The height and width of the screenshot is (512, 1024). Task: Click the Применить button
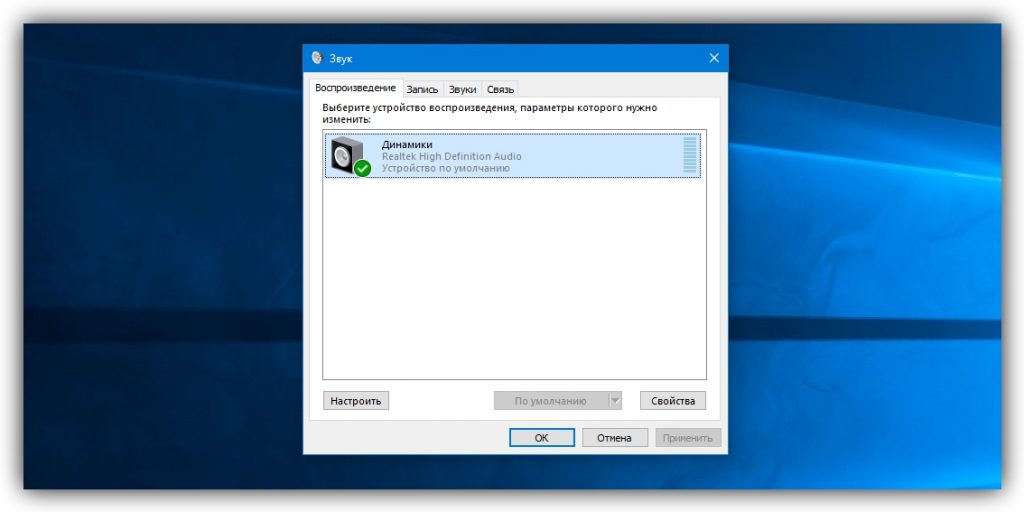point(688,438)
